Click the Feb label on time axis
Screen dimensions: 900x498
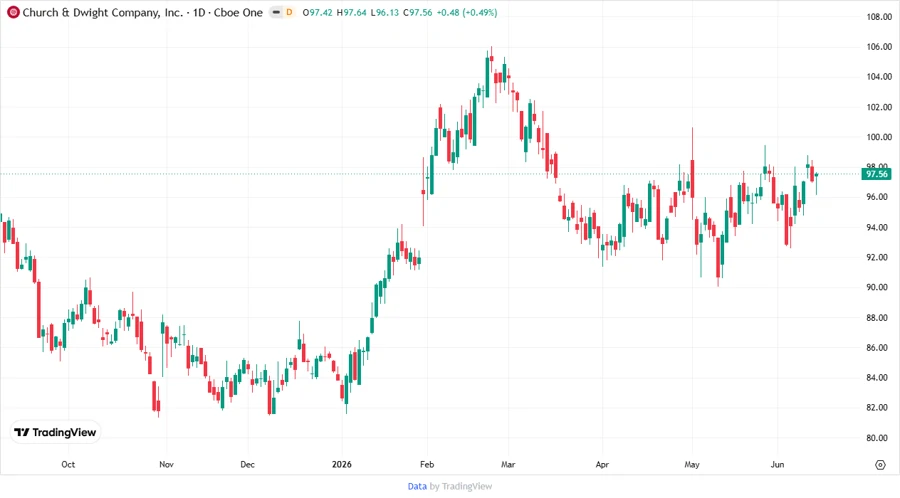[427, 464]
